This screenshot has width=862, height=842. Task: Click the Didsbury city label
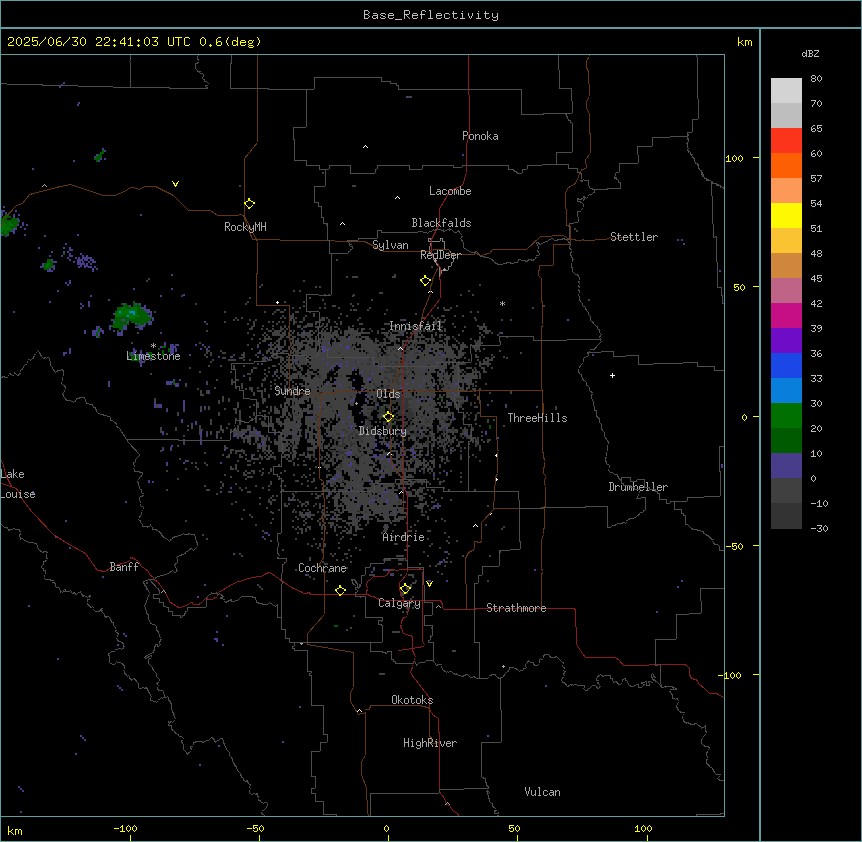(383, 431)
